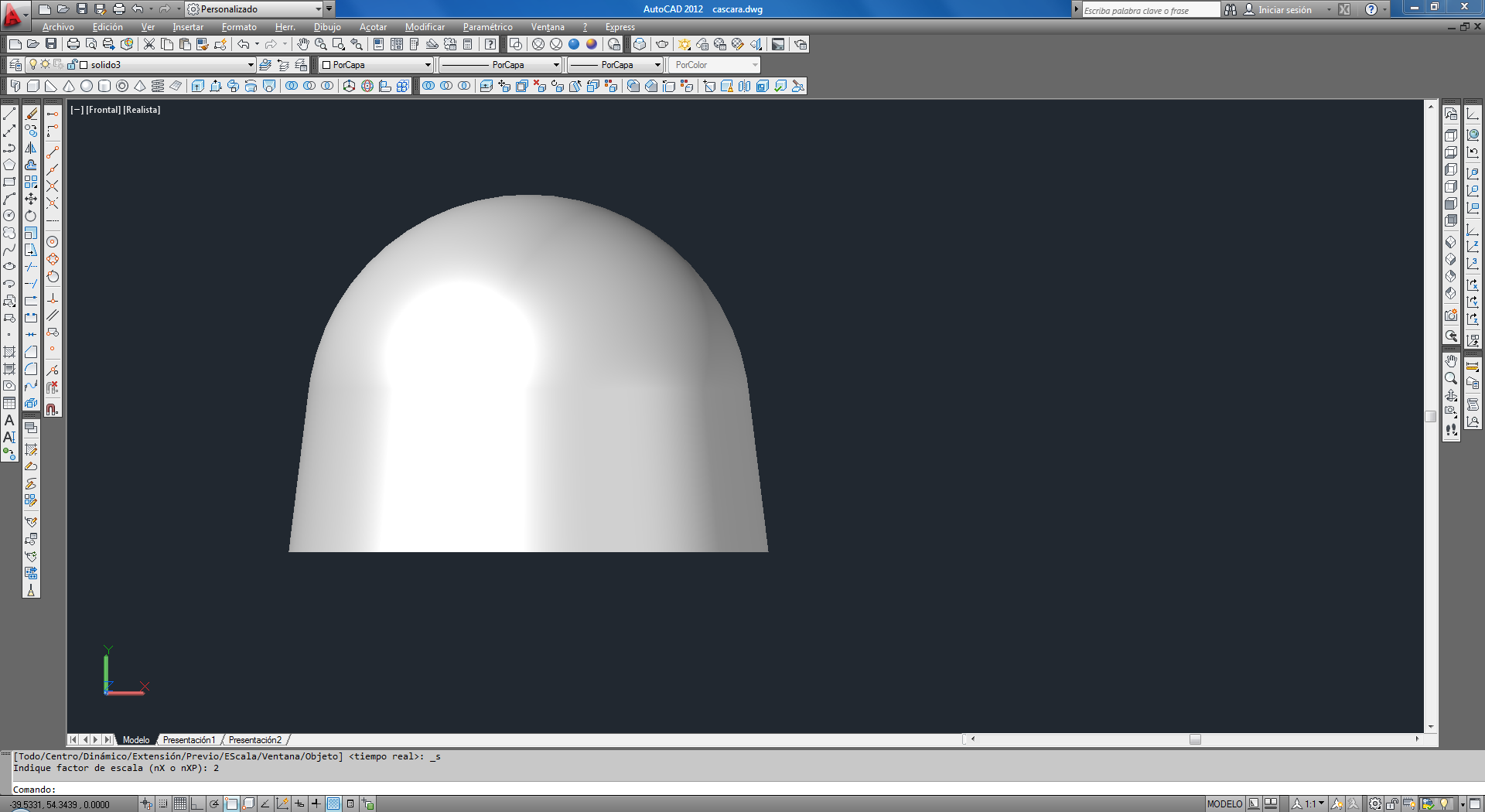Open the Paramétrico menu
This screenshot has width=1485, height=812.
click(487, 27)
